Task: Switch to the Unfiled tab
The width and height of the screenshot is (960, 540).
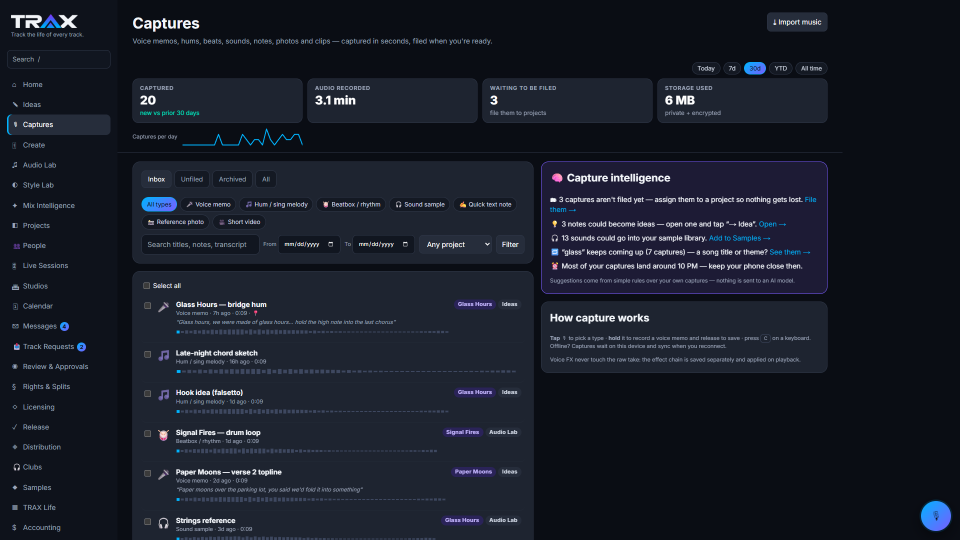Action: pyautogui.click(x=192, y=179)
